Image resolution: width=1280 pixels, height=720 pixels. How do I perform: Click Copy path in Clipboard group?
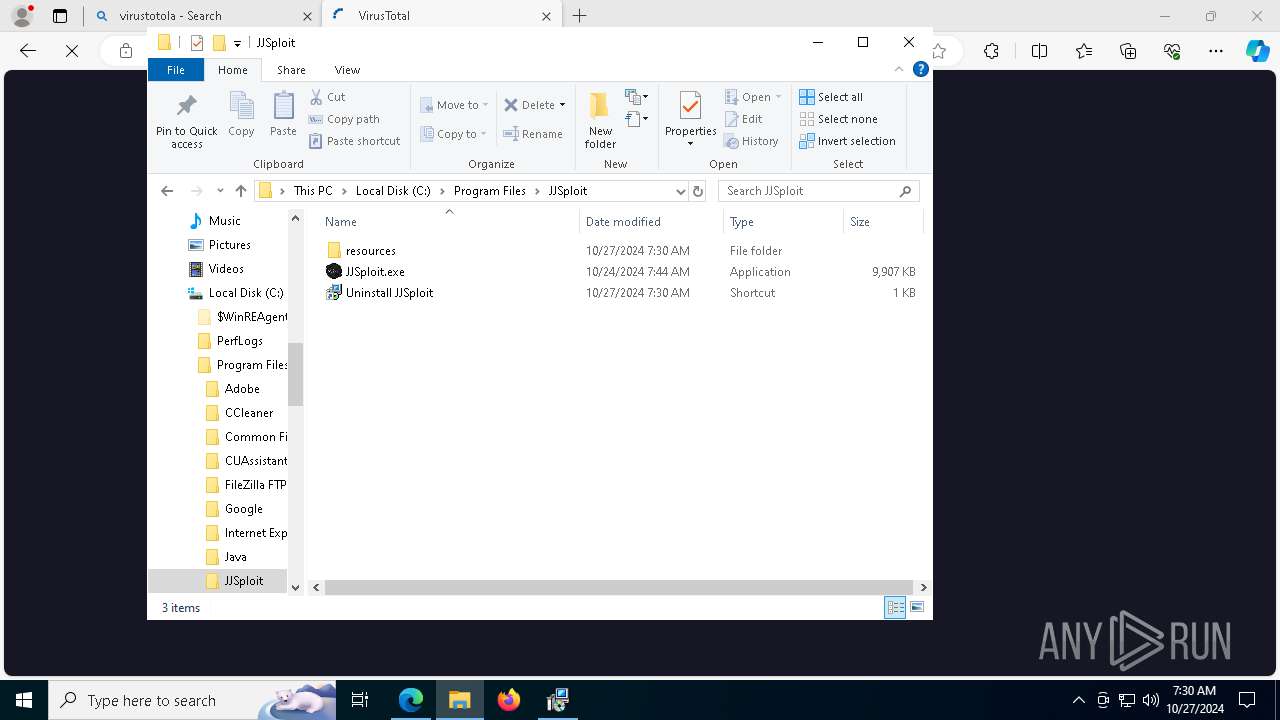pos(344,119)
